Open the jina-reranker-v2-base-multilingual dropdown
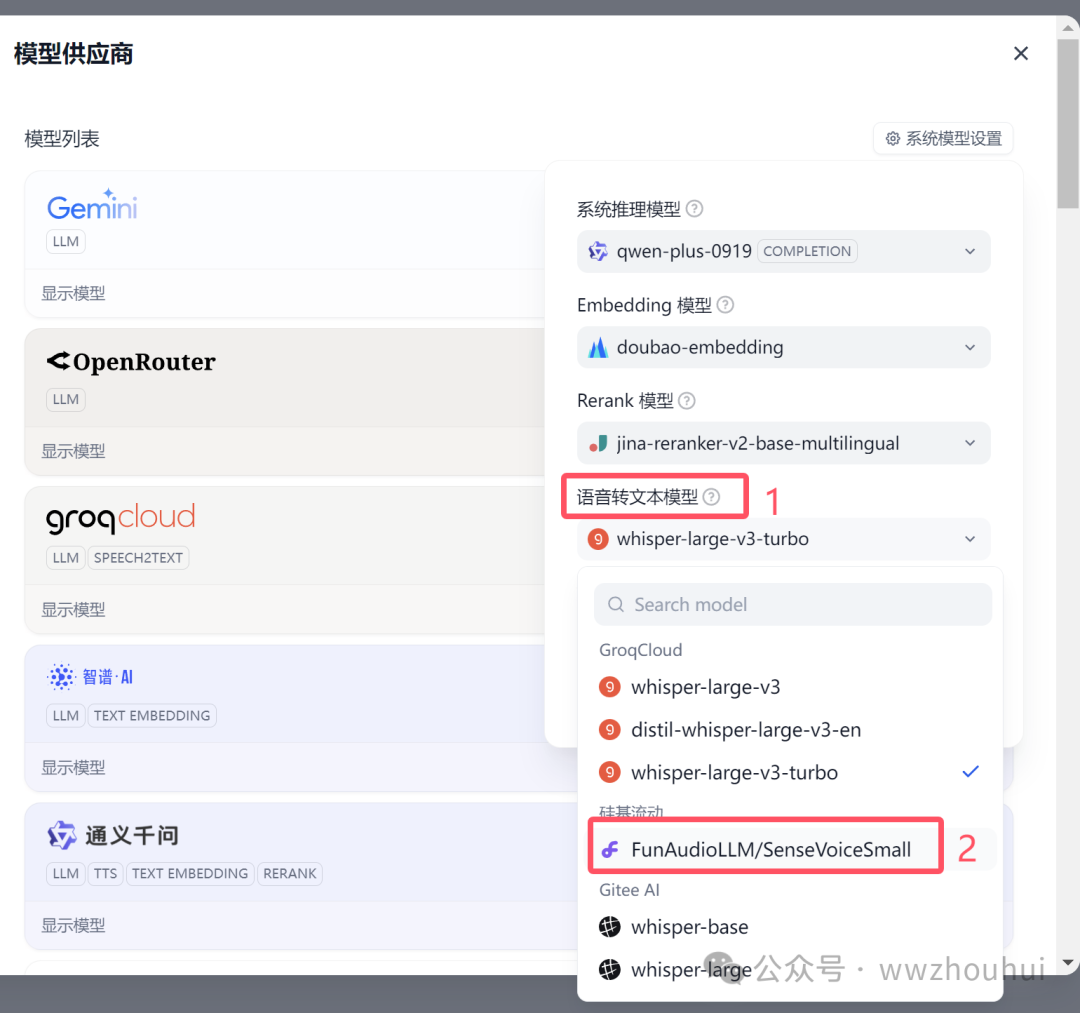The image size is (1080, 1013). coord(784,443)
